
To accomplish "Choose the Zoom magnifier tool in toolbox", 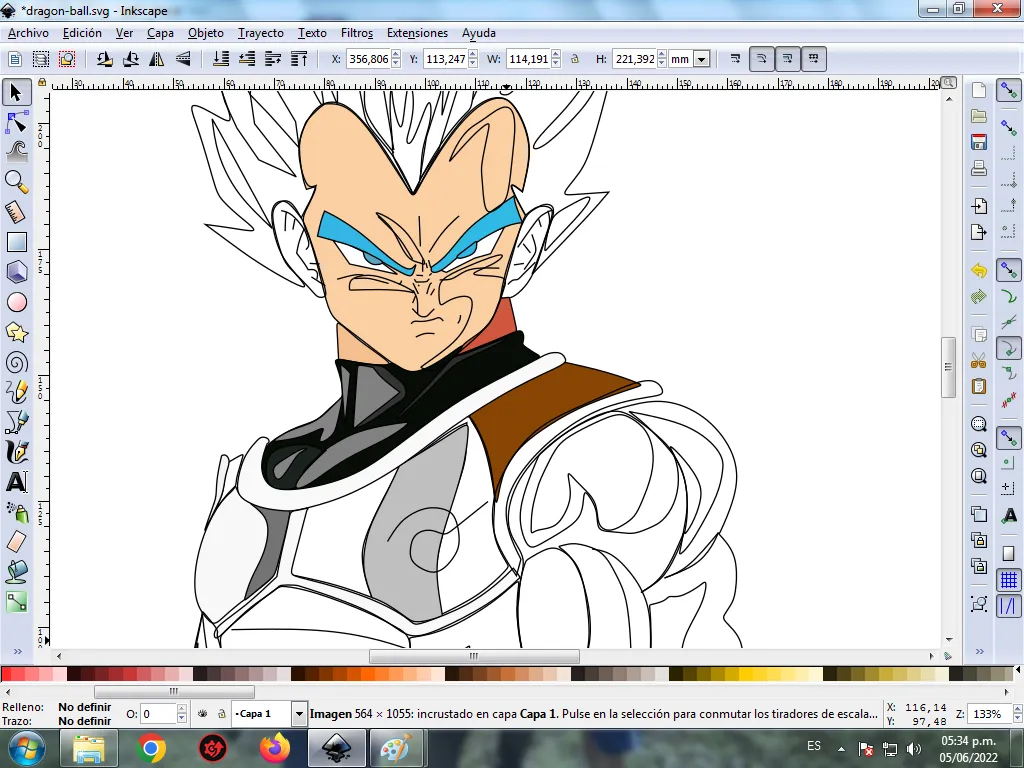I will (16, 182).
